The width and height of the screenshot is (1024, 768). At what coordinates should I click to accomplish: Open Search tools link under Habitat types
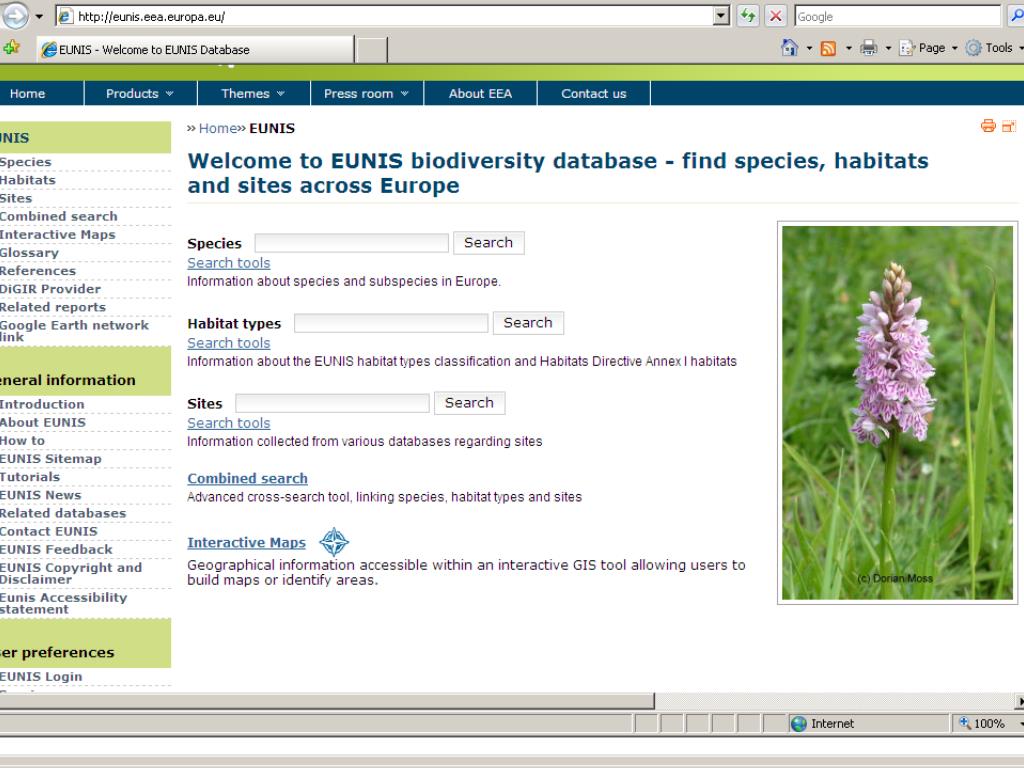coord(229,344)
